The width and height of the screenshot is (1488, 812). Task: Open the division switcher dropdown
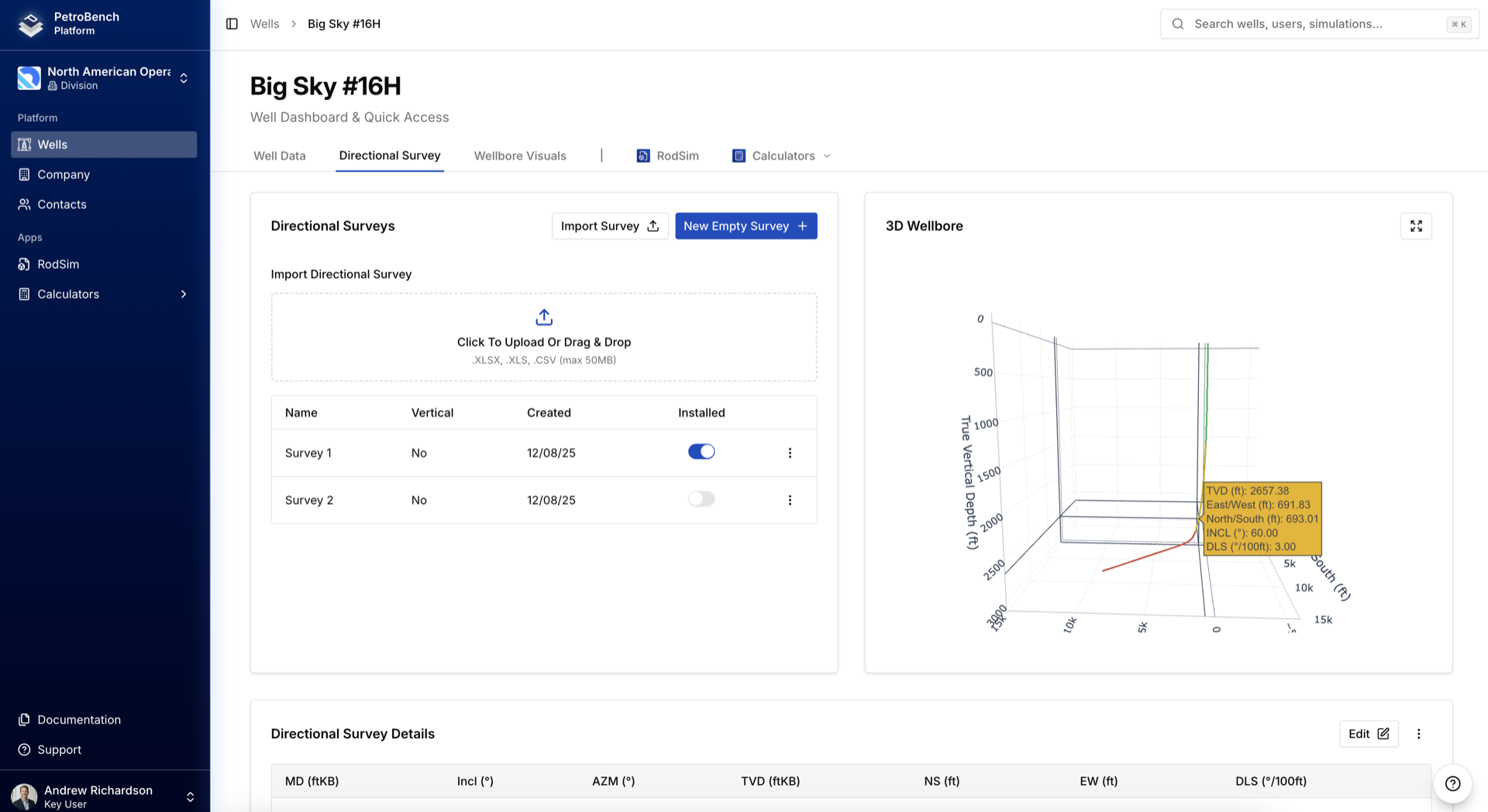coord(184,78)
